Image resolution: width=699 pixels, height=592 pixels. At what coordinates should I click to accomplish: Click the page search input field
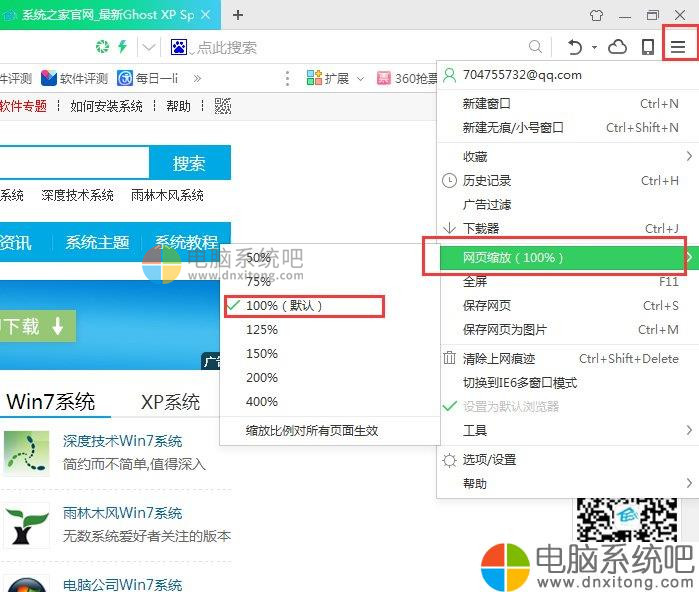point(74,163)
